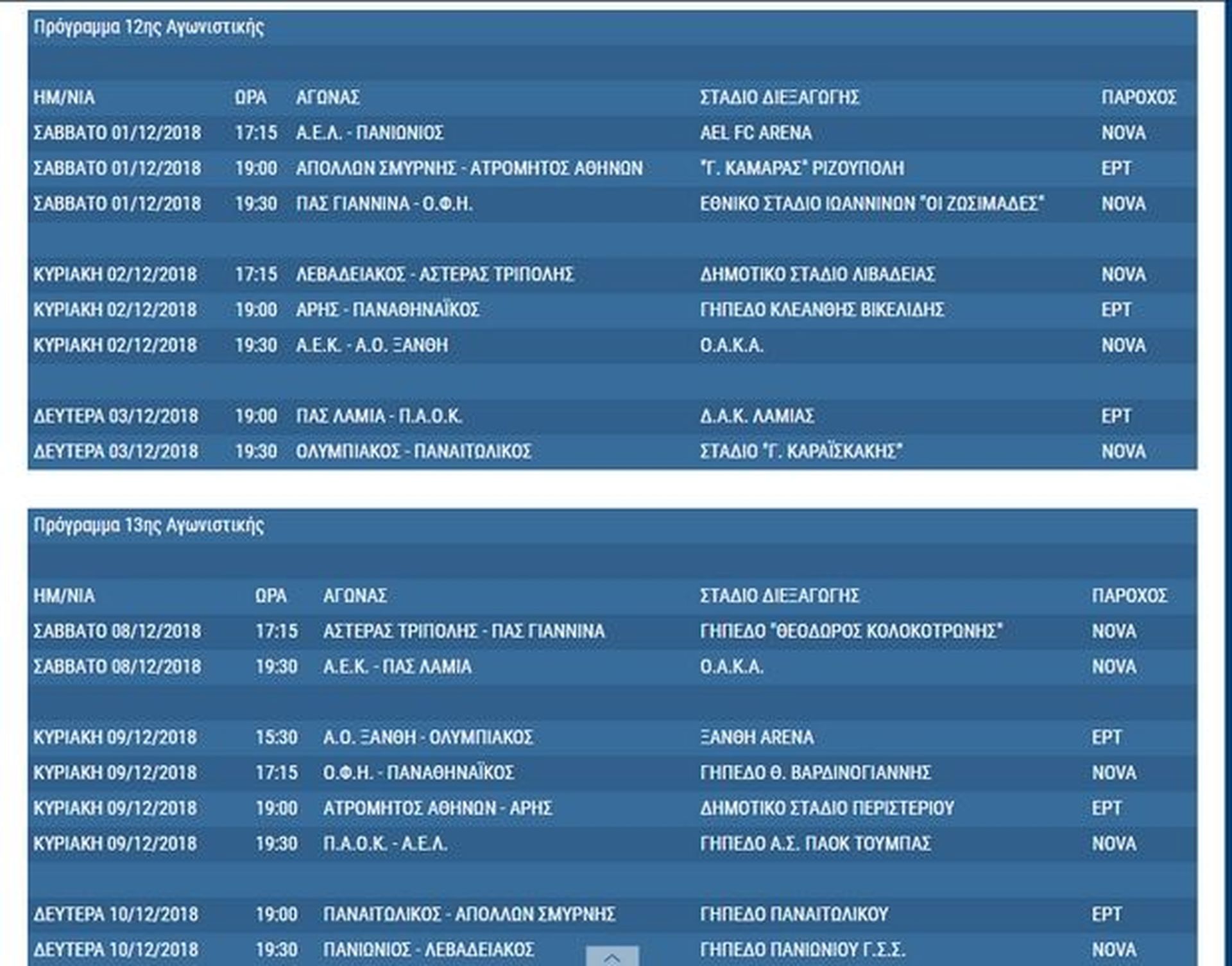This screenshot has height=966, width=1232.
Task: Click the match 'Ο.Φ.Η. - ΠΑΝΑΘΗΝΑΪΚΟΣ'
Action: click(418, 773)
